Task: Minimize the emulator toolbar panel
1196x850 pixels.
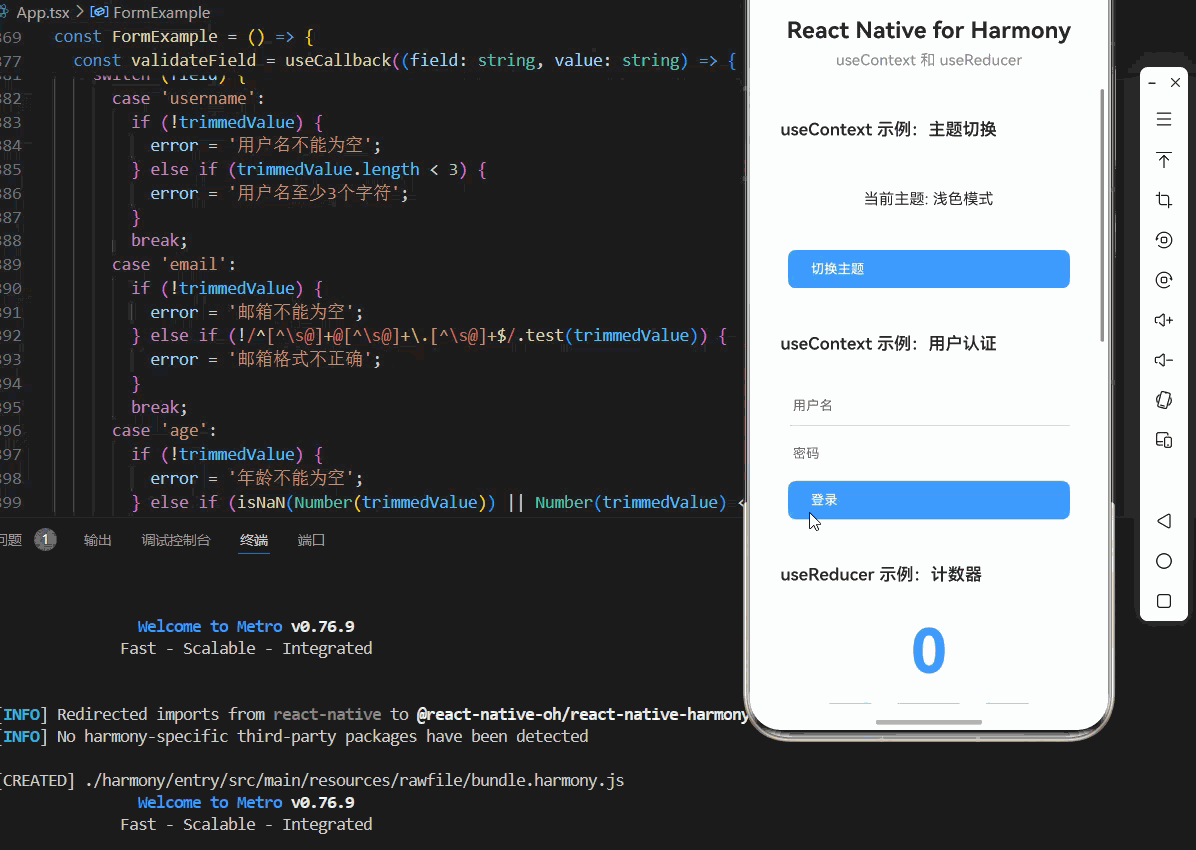Action: click(x=1153, y=82)
